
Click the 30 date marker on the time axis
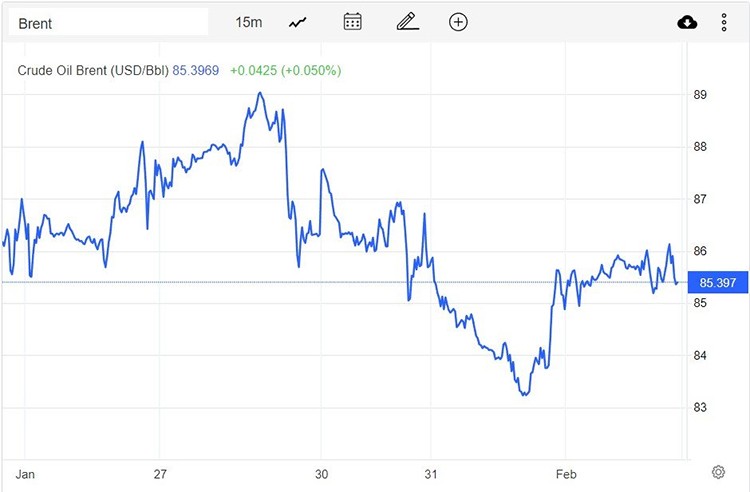pos(321,471)
